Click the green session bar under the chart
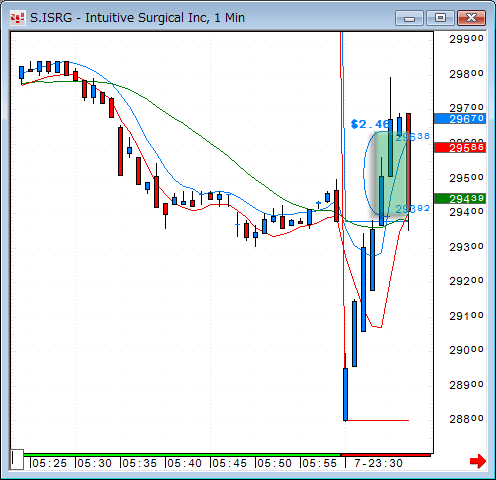 [182, 455]
